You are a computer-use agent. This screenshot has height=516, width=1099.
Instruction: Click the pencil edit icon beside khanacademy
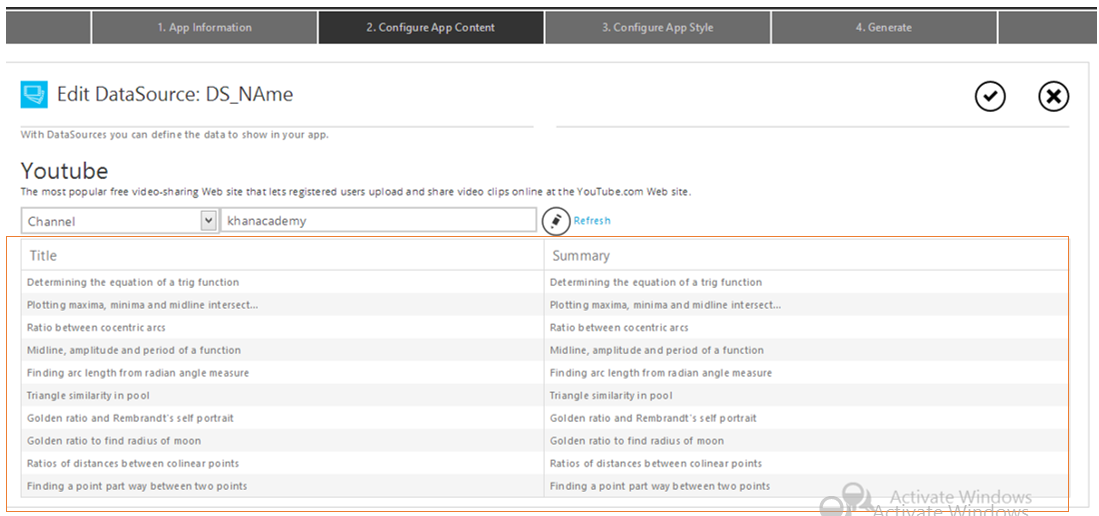[555, 221]
